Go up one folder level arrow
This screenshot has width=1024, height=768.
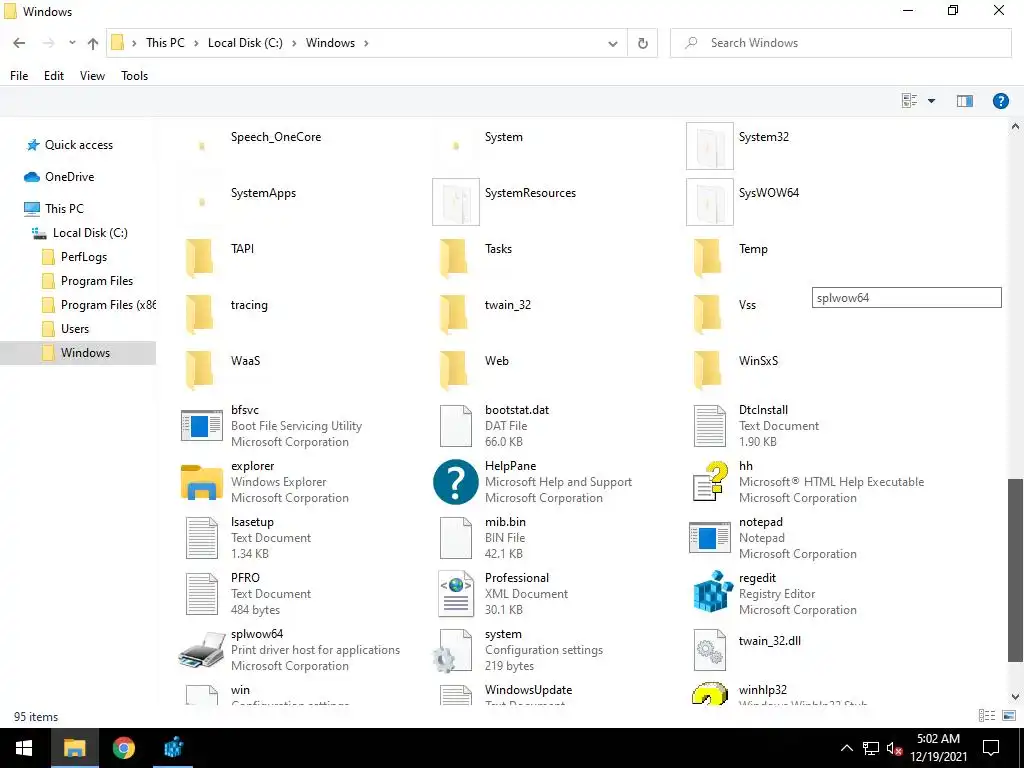tap(93, 43)
